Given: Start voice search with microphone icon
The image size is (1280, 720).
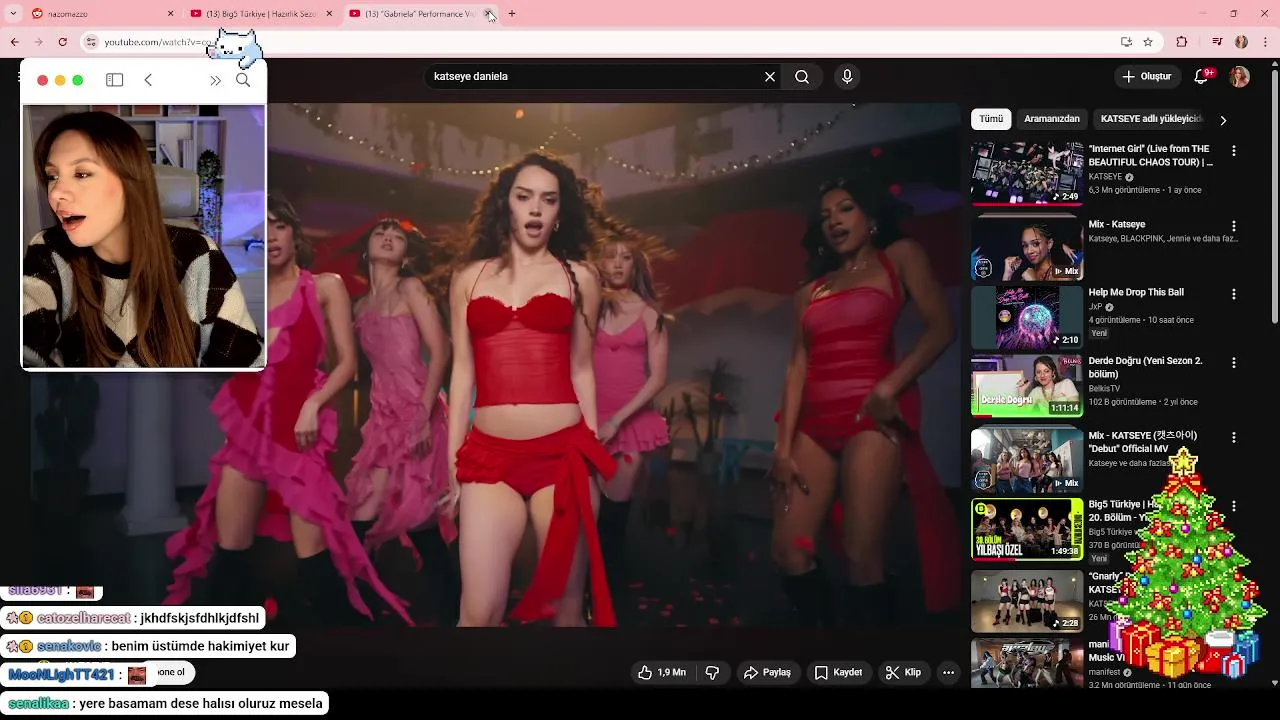Looking at the screenshot, I should 847,77.
